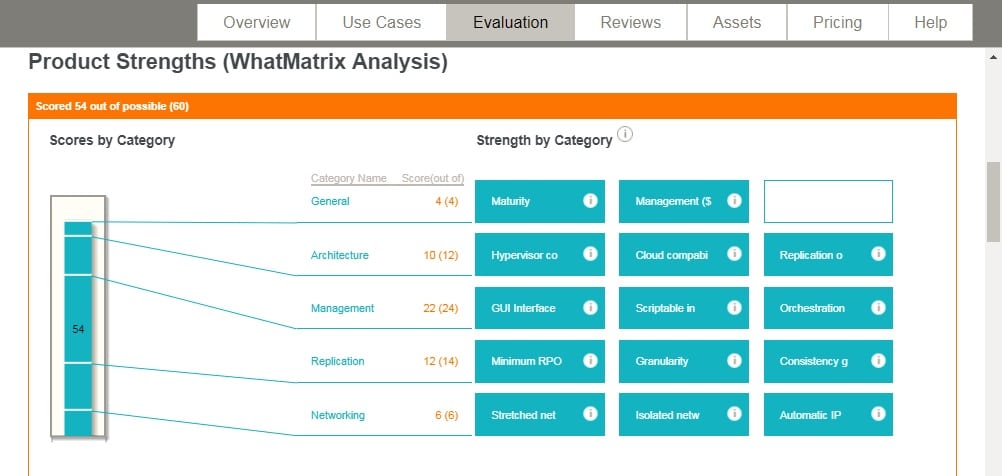The image size is (1002, 476).
Task: Click the Granularity strength tile
Action: (x=684, y=361)
